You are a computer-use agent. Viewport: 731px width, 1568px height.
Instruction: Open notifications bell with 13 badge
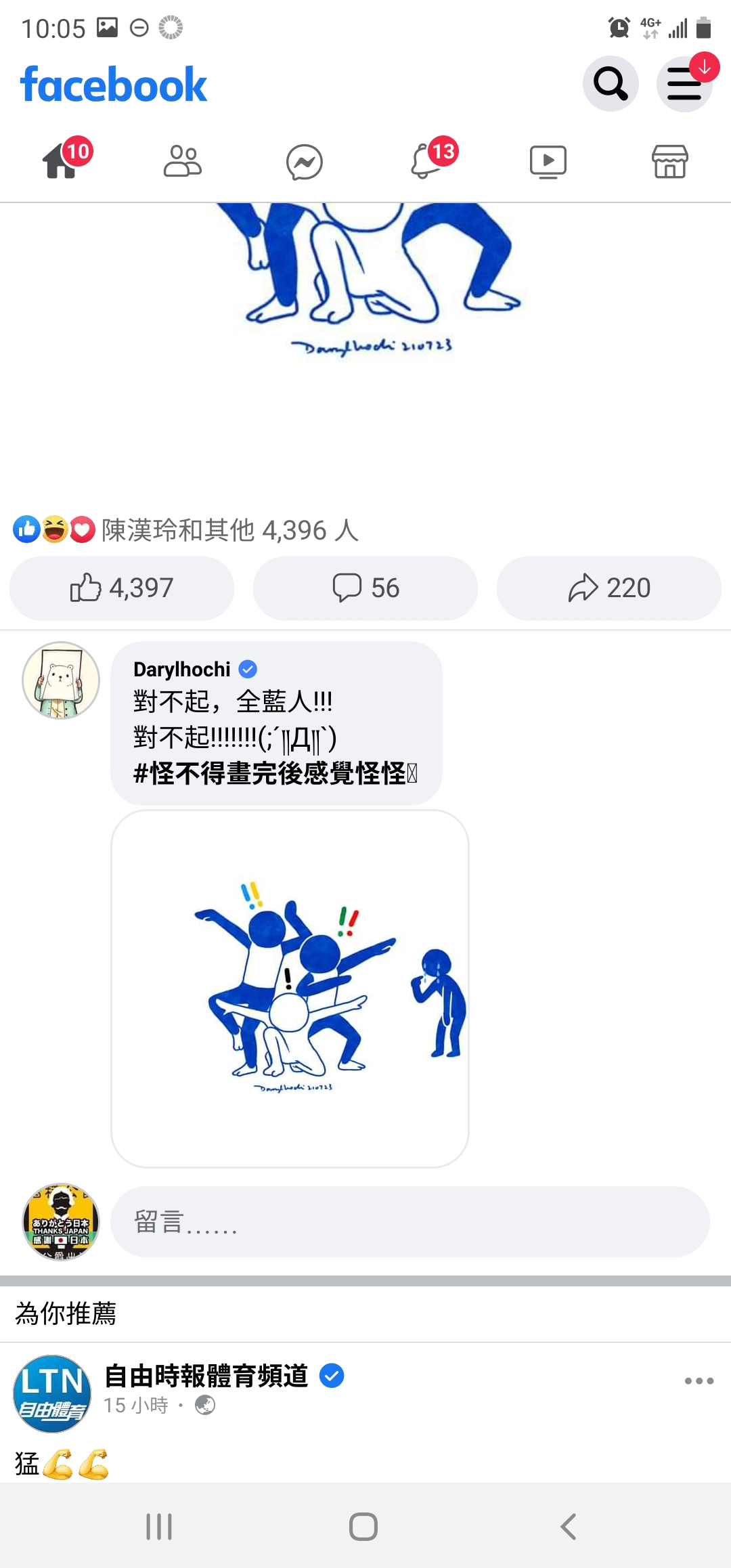pos(426,162)
